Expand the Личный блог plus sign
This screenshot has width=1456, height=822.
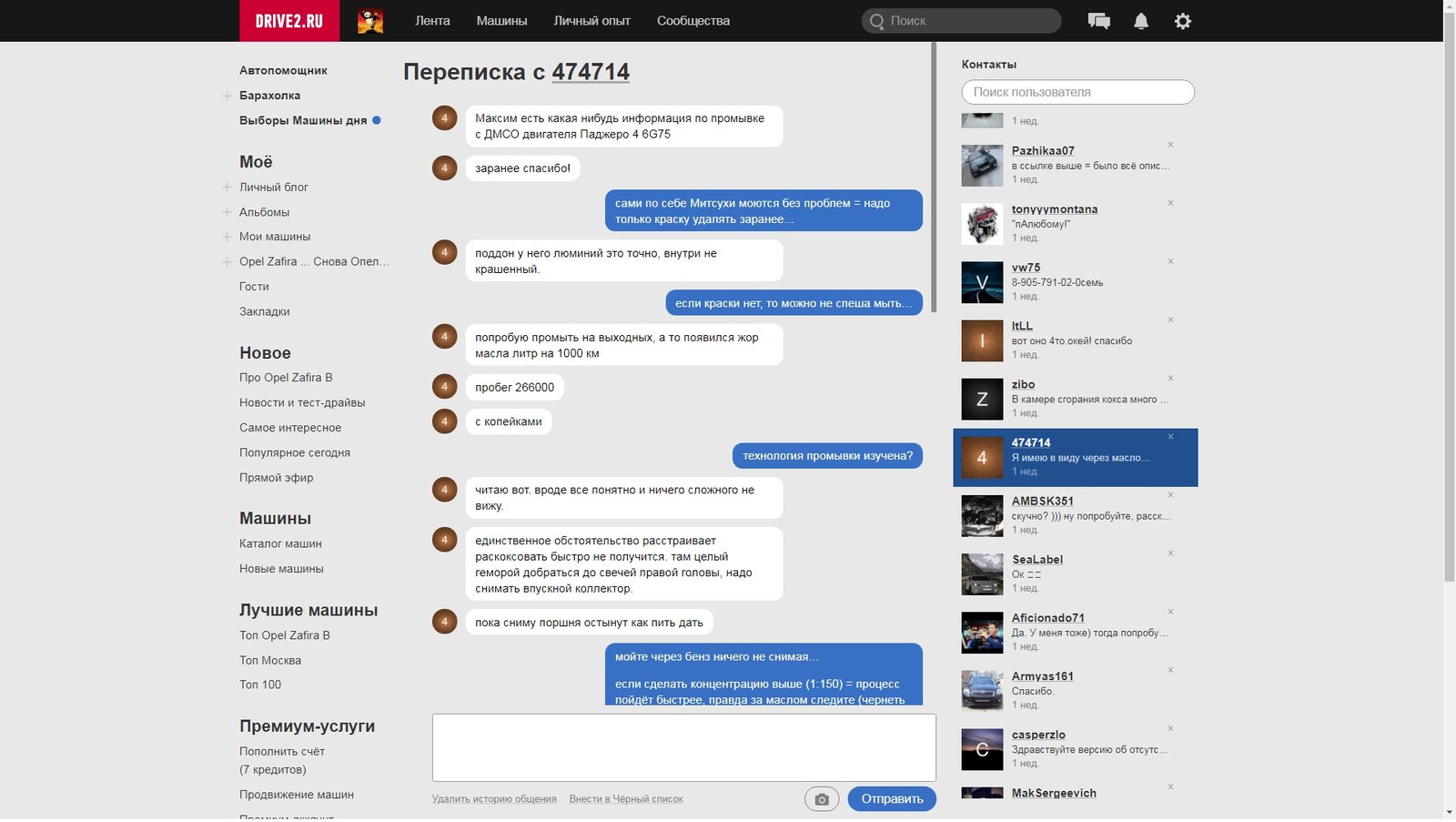(227, 188)
